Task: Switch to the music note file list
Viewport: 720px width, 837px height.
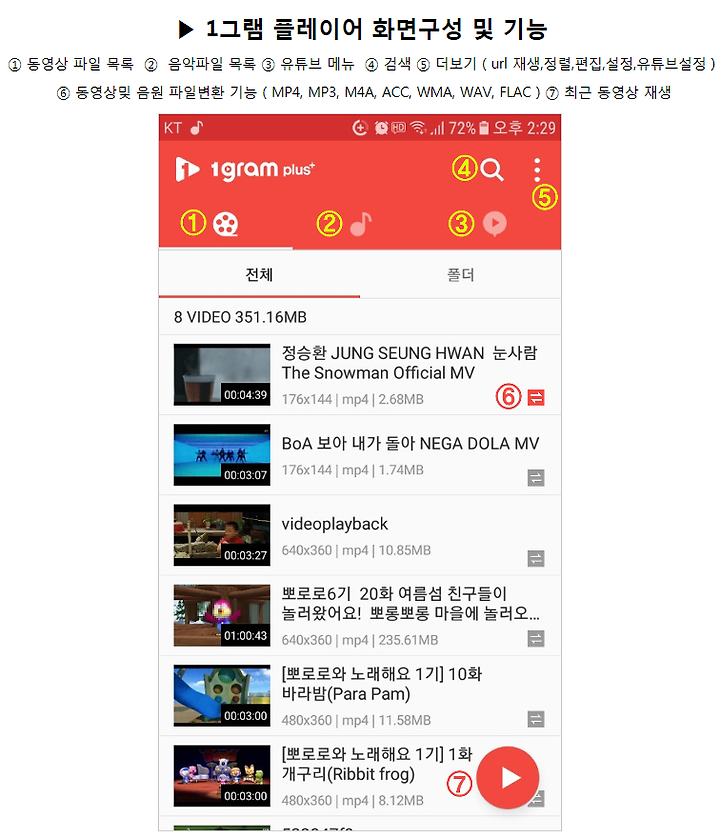Action: pyautogui.click(x=361, y=224)
